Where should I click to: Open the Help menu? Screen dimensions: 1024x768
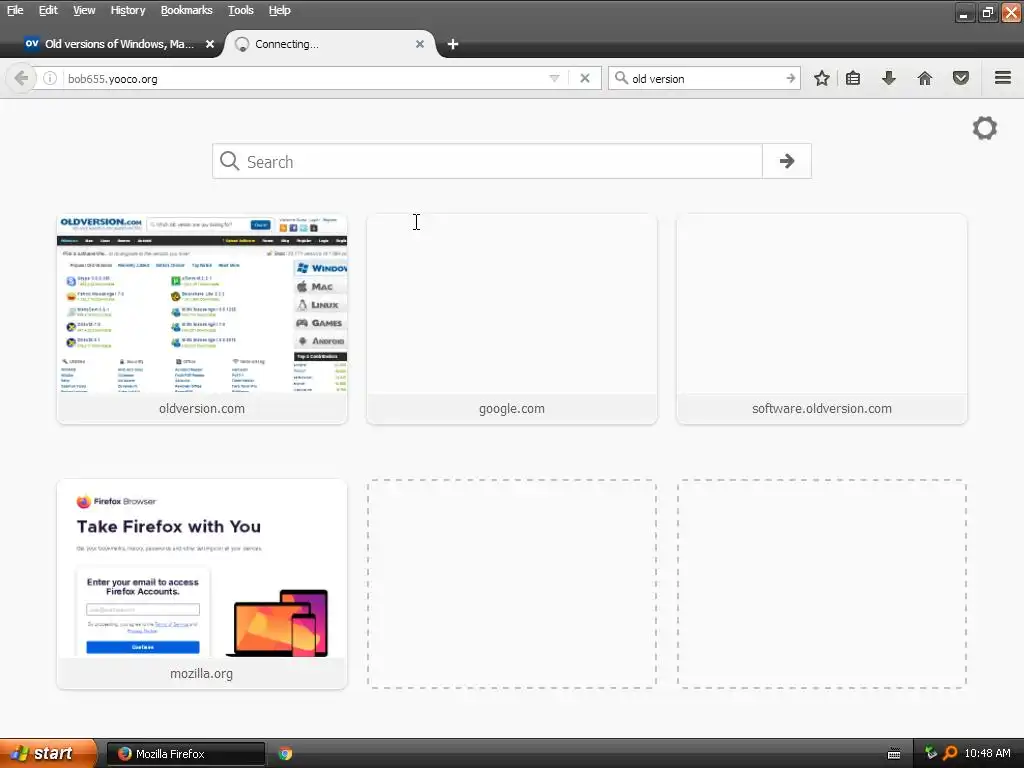pos(280,10)
